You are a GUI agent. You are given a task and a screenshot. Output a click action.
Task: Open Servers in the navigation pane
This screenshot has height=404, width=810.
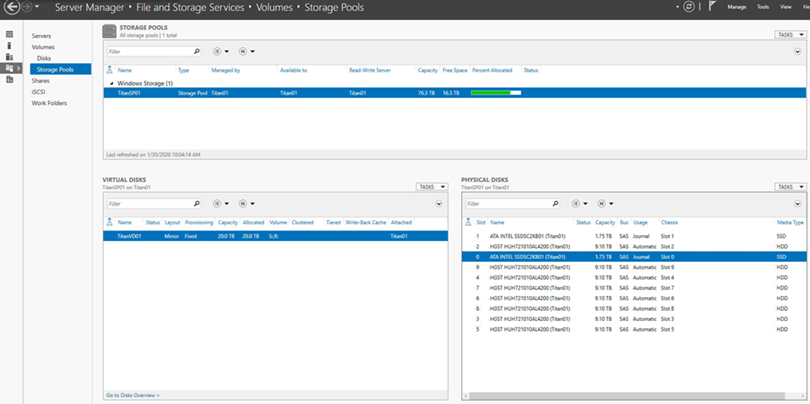coord(41,36)
